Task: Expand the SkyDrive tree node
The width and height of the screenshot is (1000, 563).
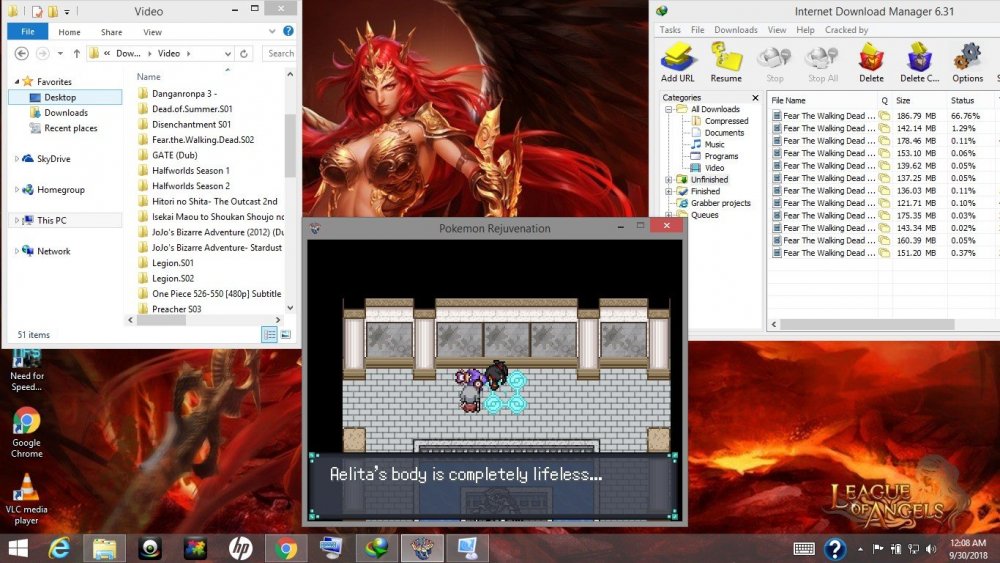Action: (17, 159)
